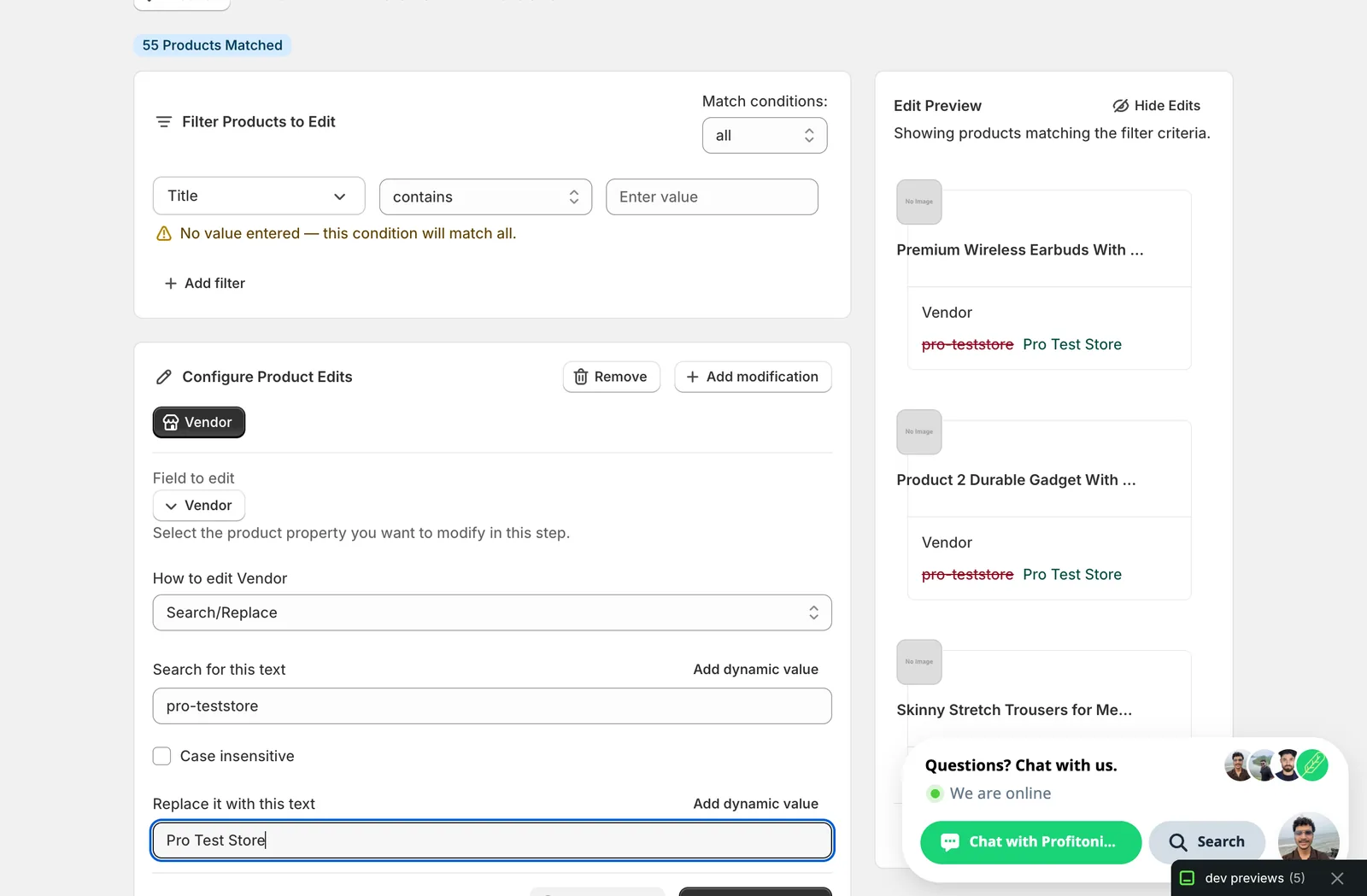1367x896 pixels.
Task: Click the round profile photo by Search
Action: pyautogui.click(x=1308, y=838)
